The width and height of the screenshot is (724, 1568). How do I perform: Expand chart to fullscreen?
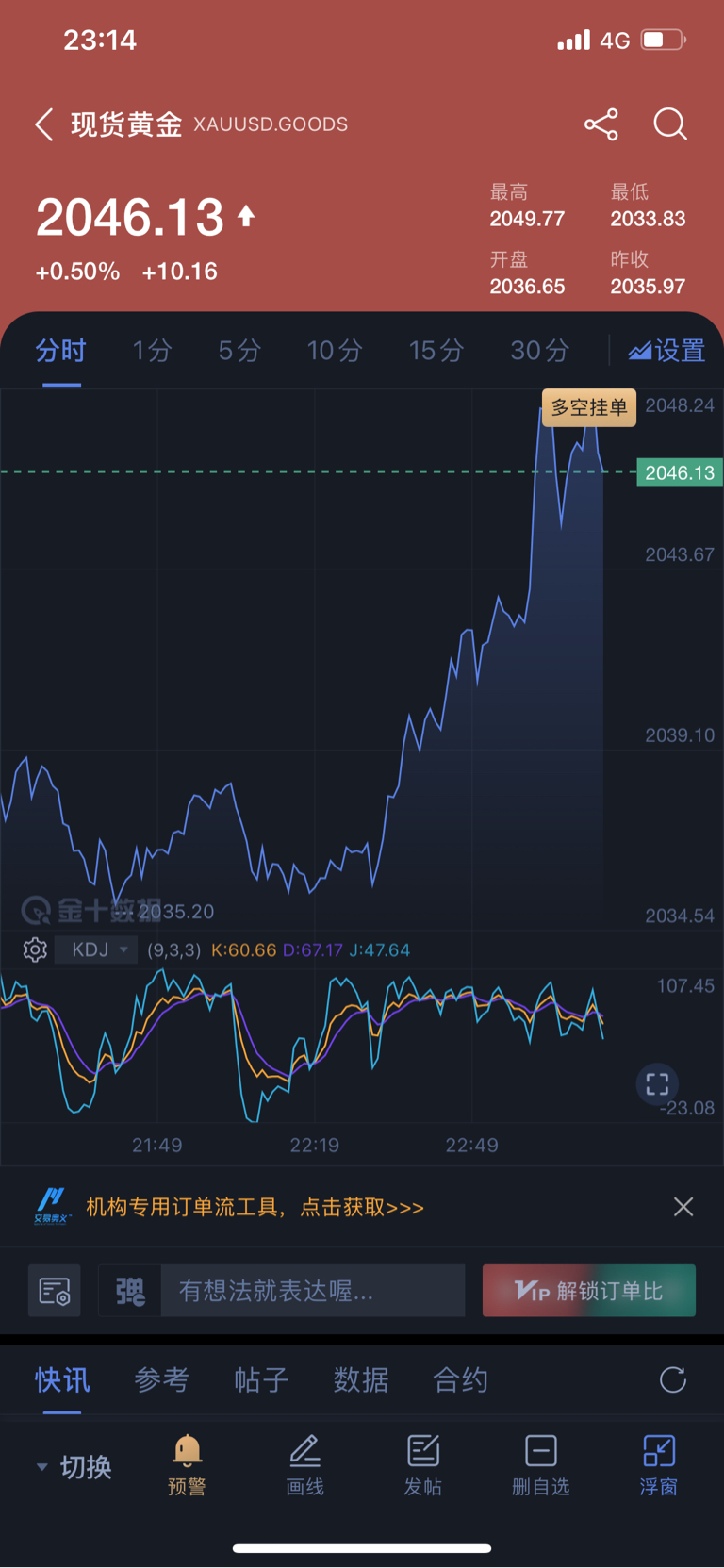pos(657,1084)
